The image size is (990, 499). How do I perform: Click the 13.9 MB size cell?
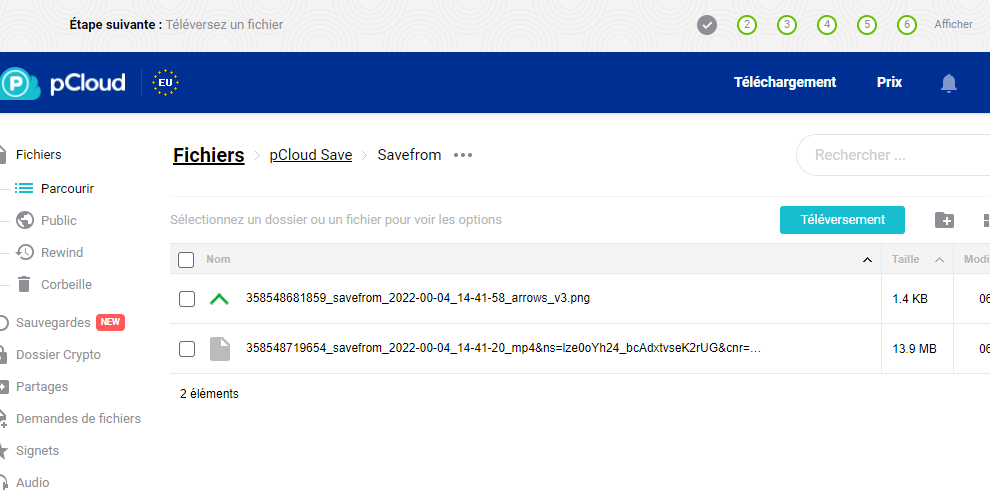point(914,349)
